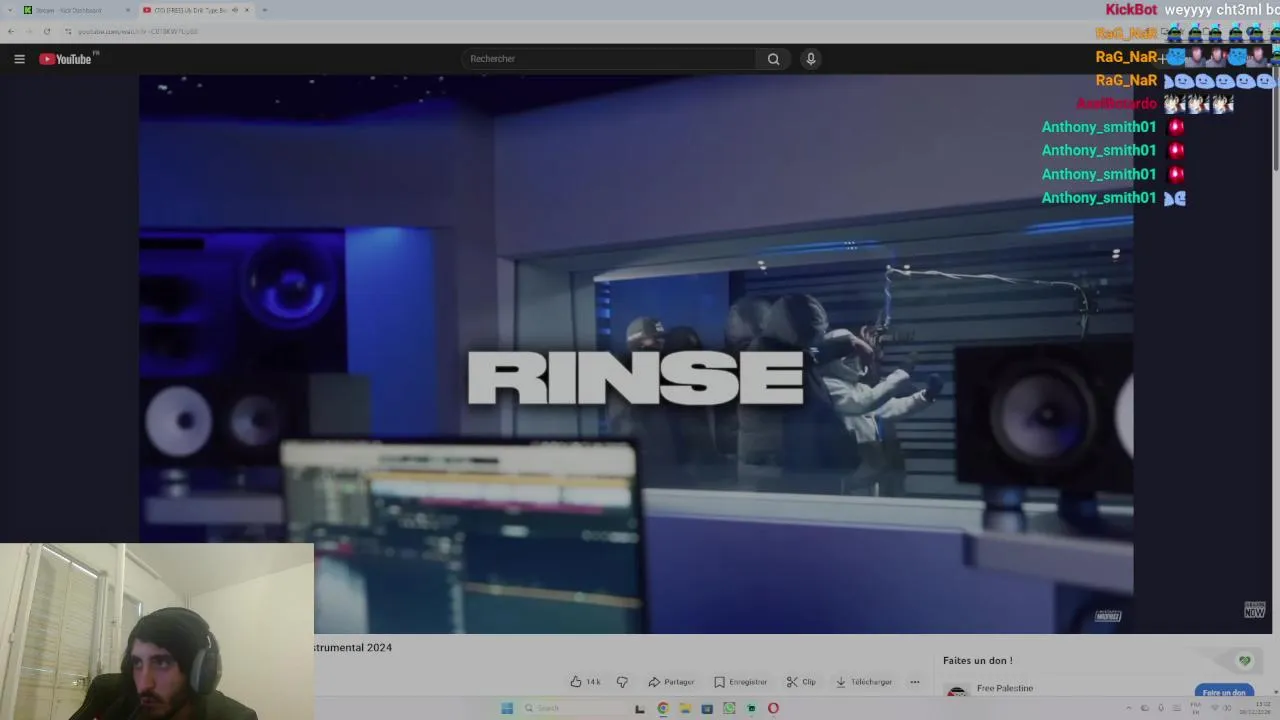Viewport: 1280px width, 720px height.
Task: Open the YouTube guide hamburger menu
Action: [x=19, y=59]
